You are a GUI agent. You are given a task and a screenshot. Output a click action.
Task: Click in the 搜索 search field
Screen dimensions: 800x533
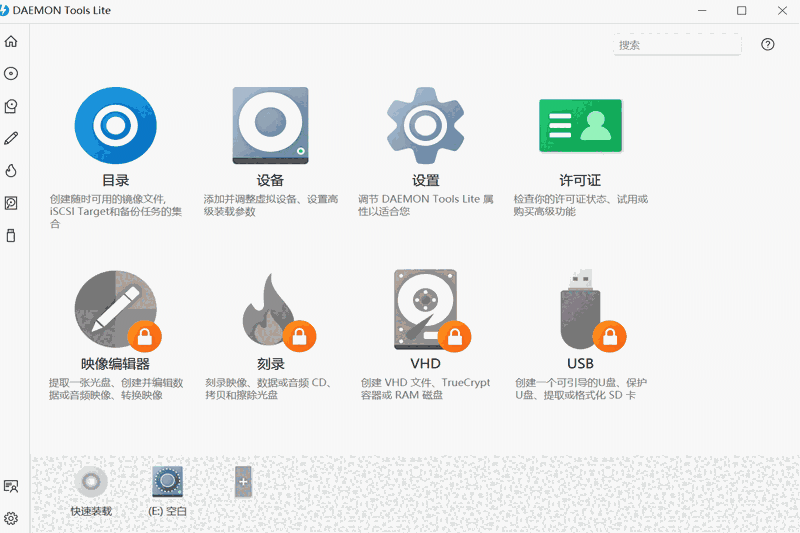(x=677, y=45)
